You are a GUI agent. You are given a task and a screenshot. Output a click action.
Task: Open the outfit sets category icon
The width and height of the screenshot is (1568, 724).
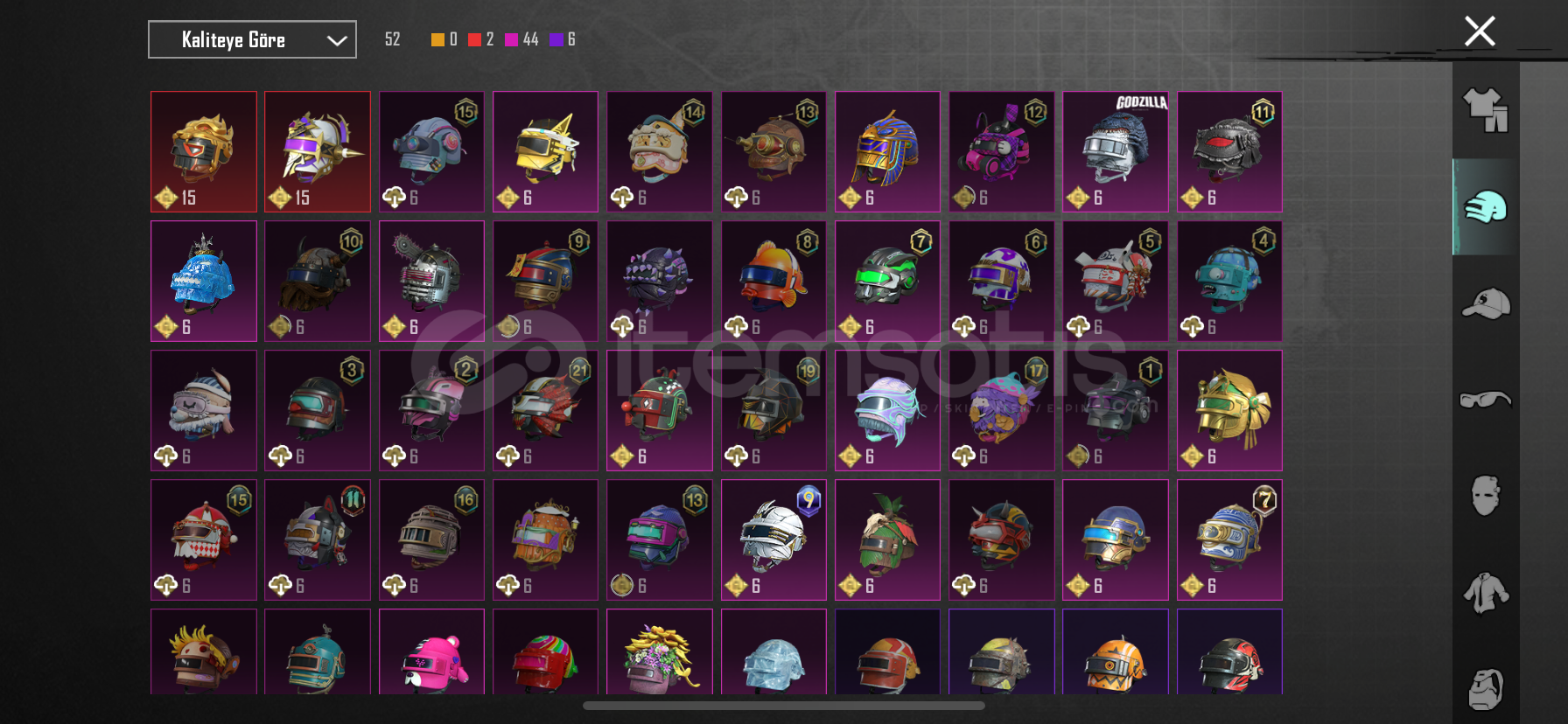[1486, 110]
